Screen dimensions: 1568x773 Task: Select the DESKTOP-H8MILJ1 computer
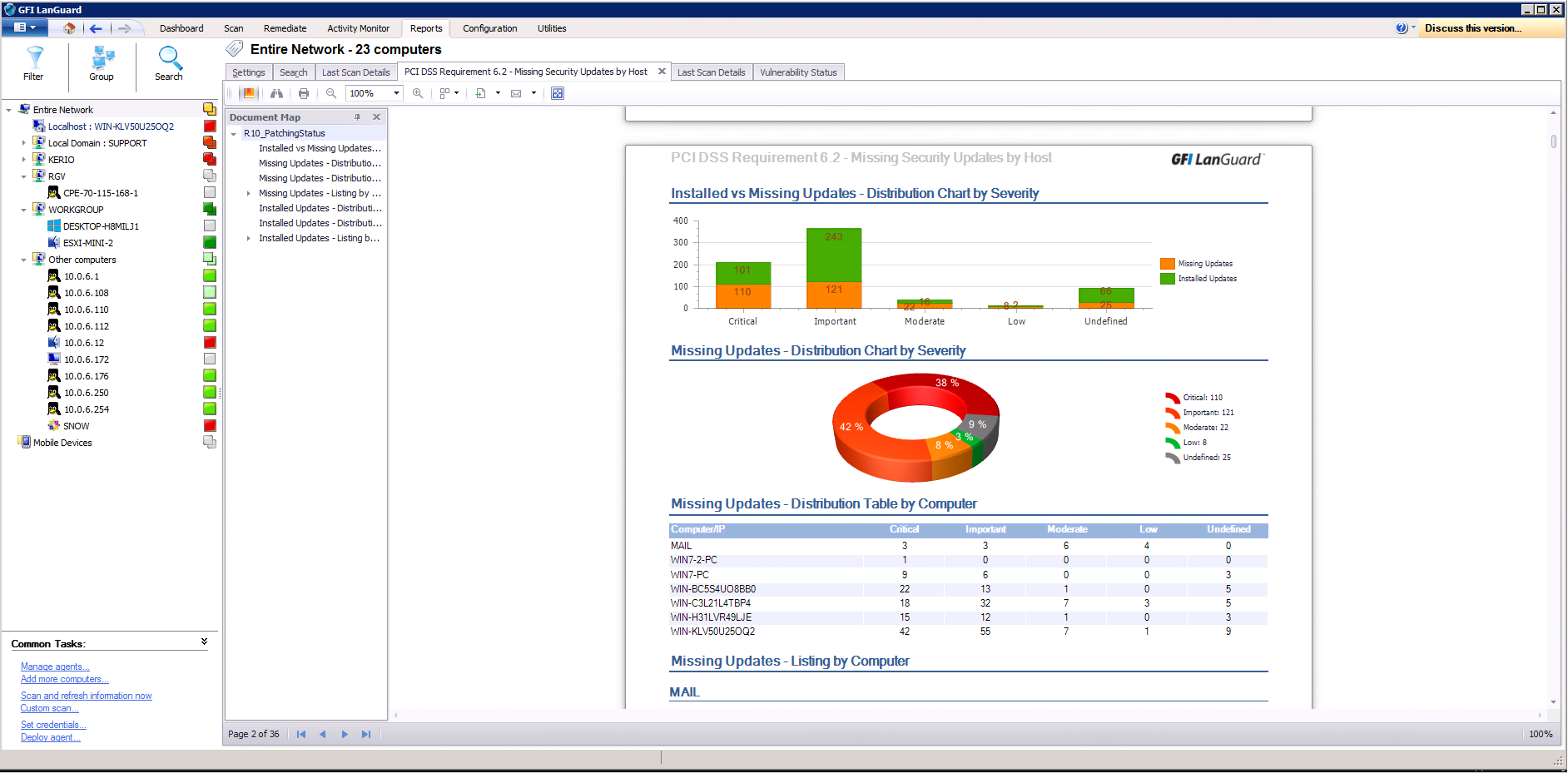click(x=101, y=226)
